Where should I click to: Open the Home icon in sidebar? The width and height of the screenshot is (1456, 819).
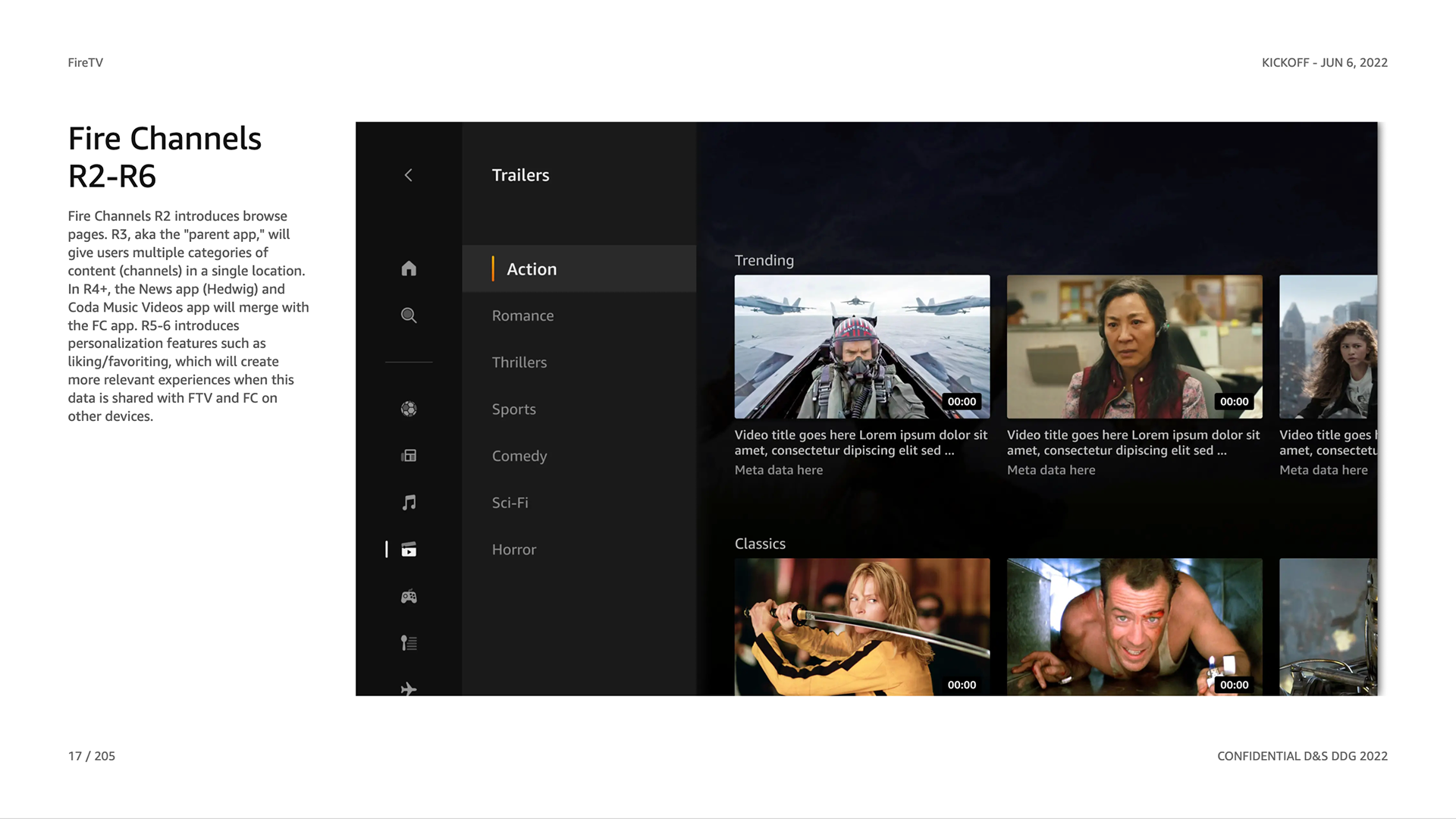pos(409,268)
